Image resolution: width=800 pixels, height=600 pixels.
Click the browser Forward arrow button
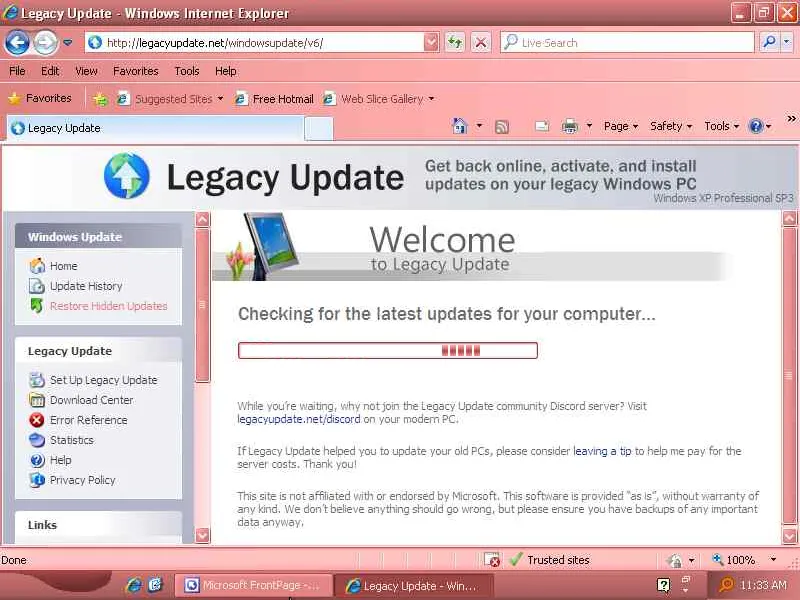click(x=45, y=43)
